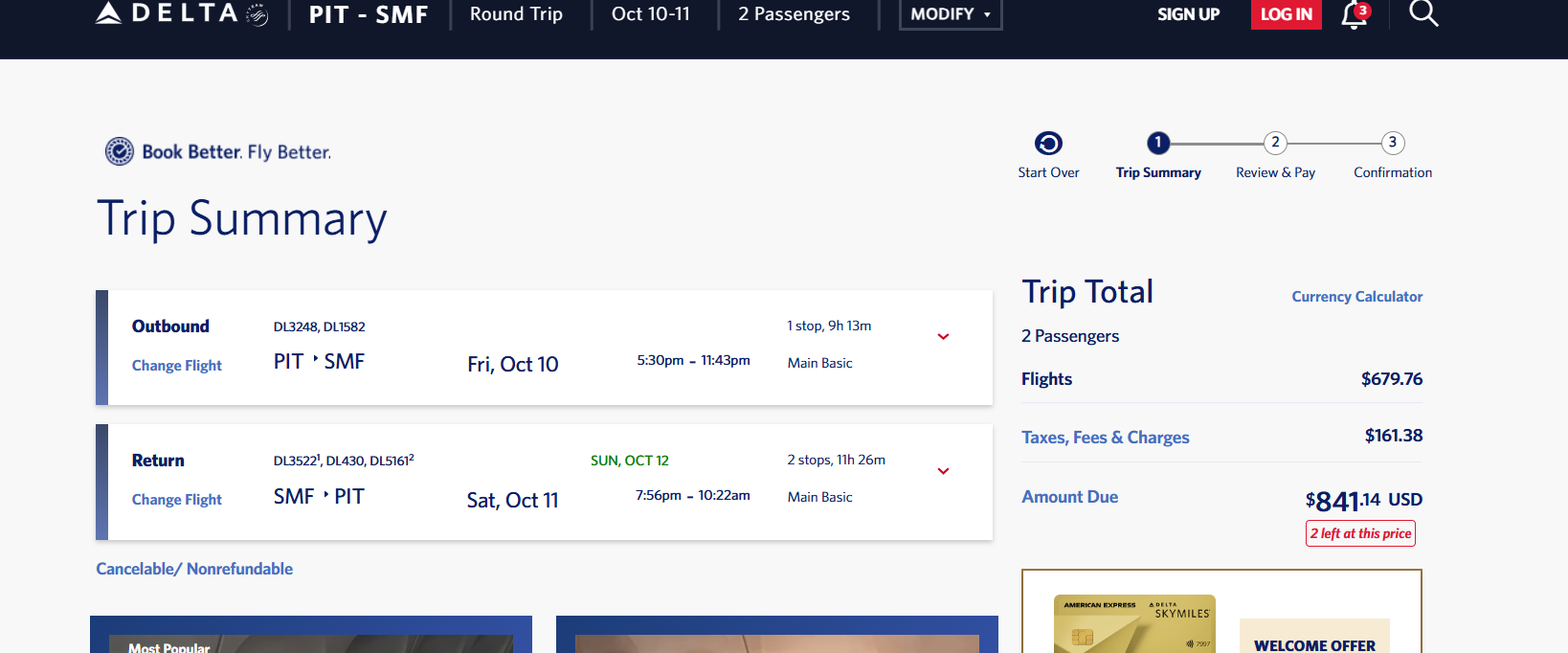Click the Start Over circular arrow icon
Image resolution: width=1568 pixels, height=653 pixels.
point(1048,144)
